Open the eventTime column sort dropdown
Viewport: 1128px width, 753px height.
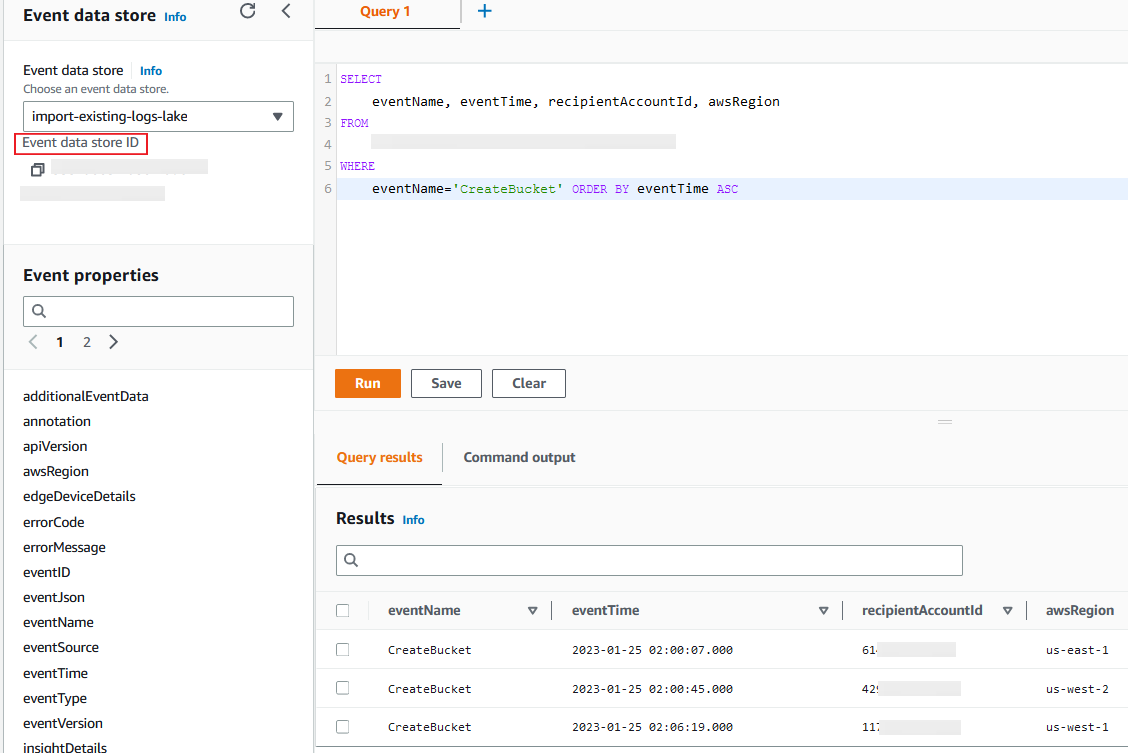click(823, 610)
